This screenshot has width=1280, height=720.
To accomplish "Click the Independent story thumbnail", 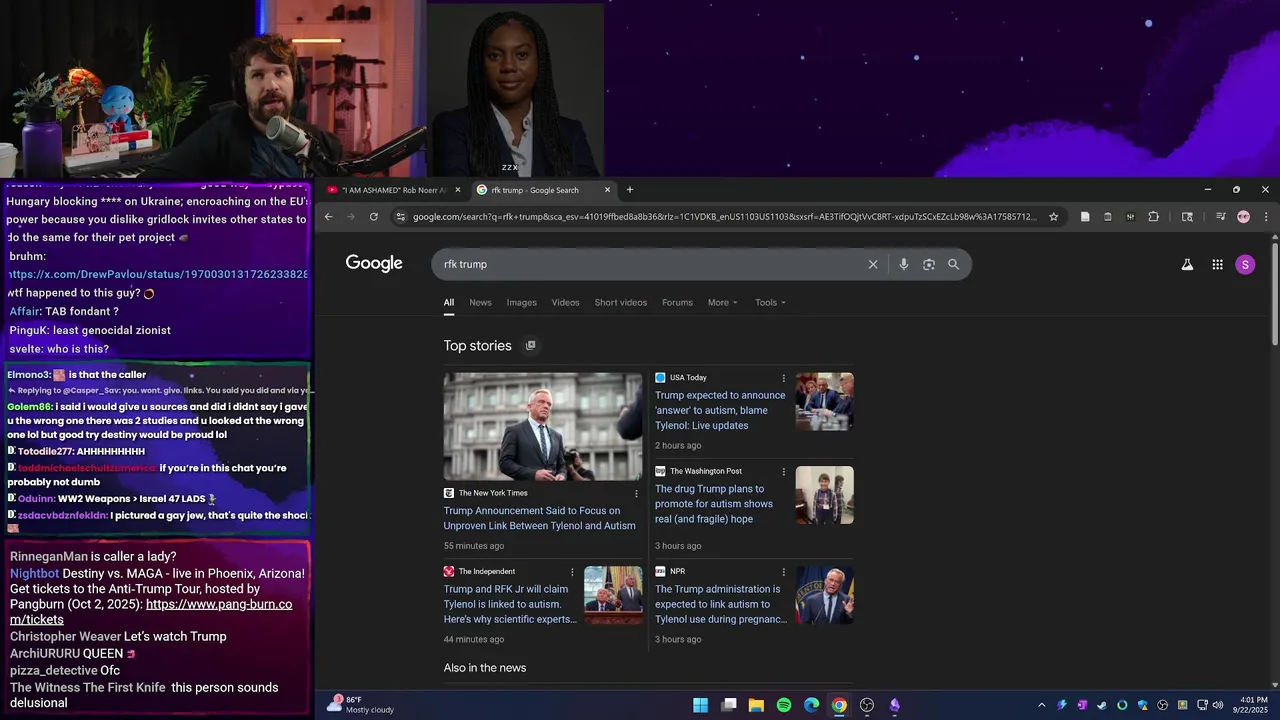I will point(613,595).
